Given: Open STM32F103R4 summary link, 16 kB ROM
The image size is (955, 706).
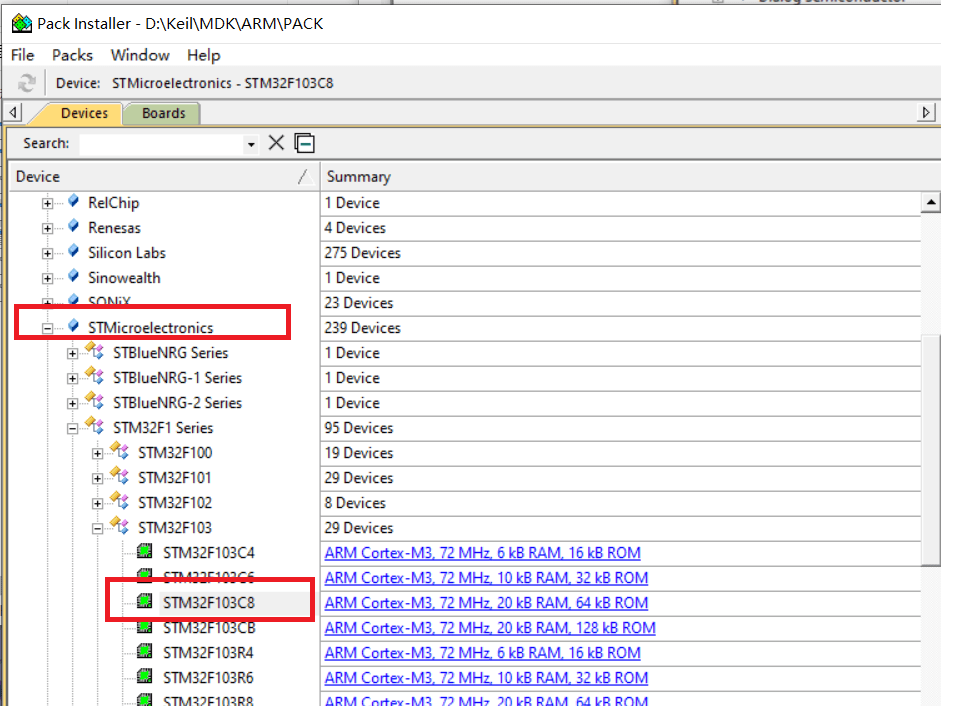Looking at the screenshot, I should 482,652.
